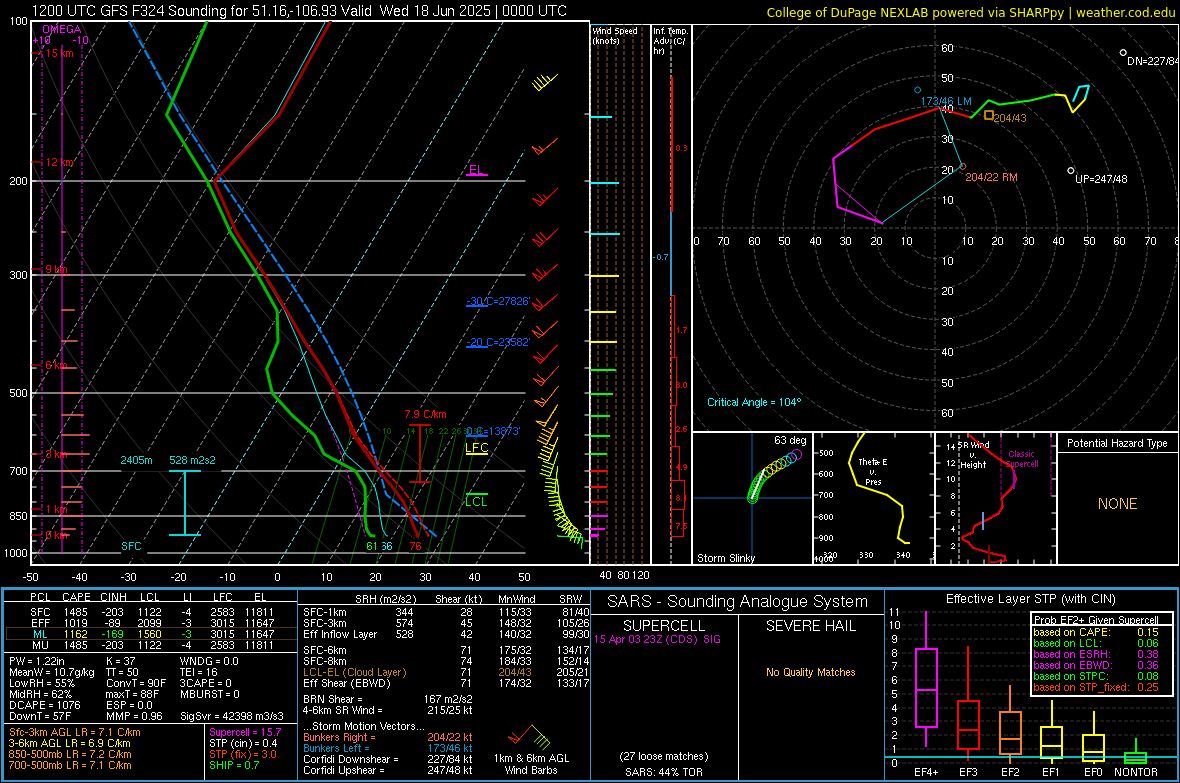Image resolution: width=1180 pixels, height=783 pixels.
Task: Select the highlighted ML parcel row
Action: tap(151, 634)
